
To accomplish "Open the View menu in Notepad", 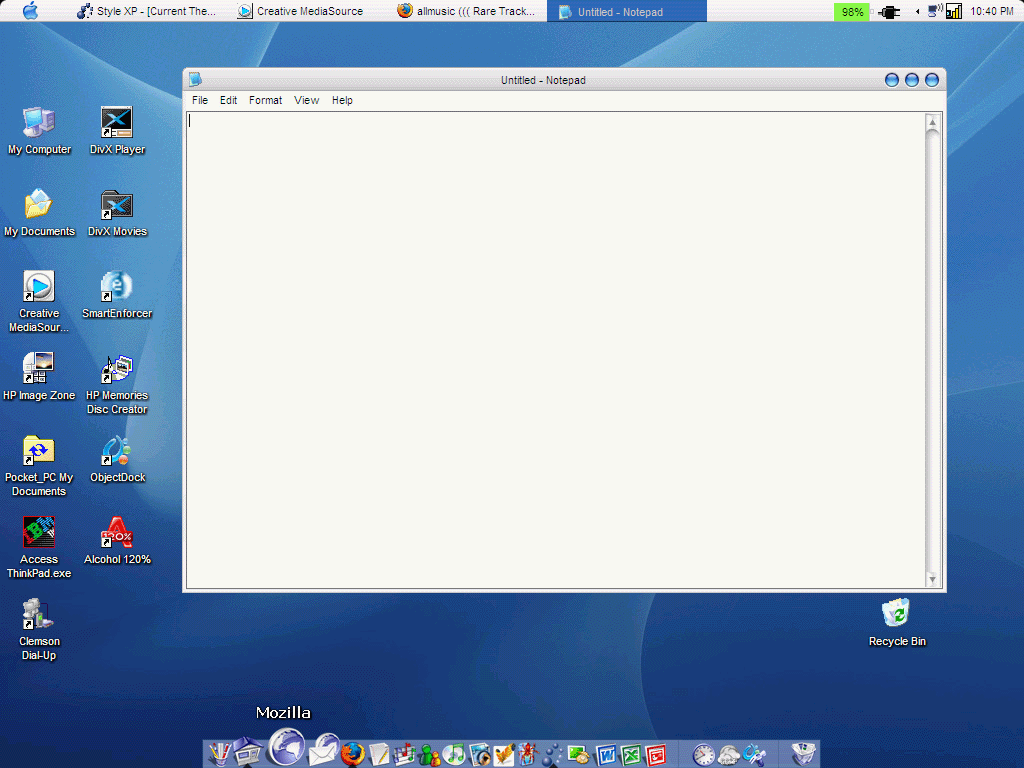I will pos(306,100).
